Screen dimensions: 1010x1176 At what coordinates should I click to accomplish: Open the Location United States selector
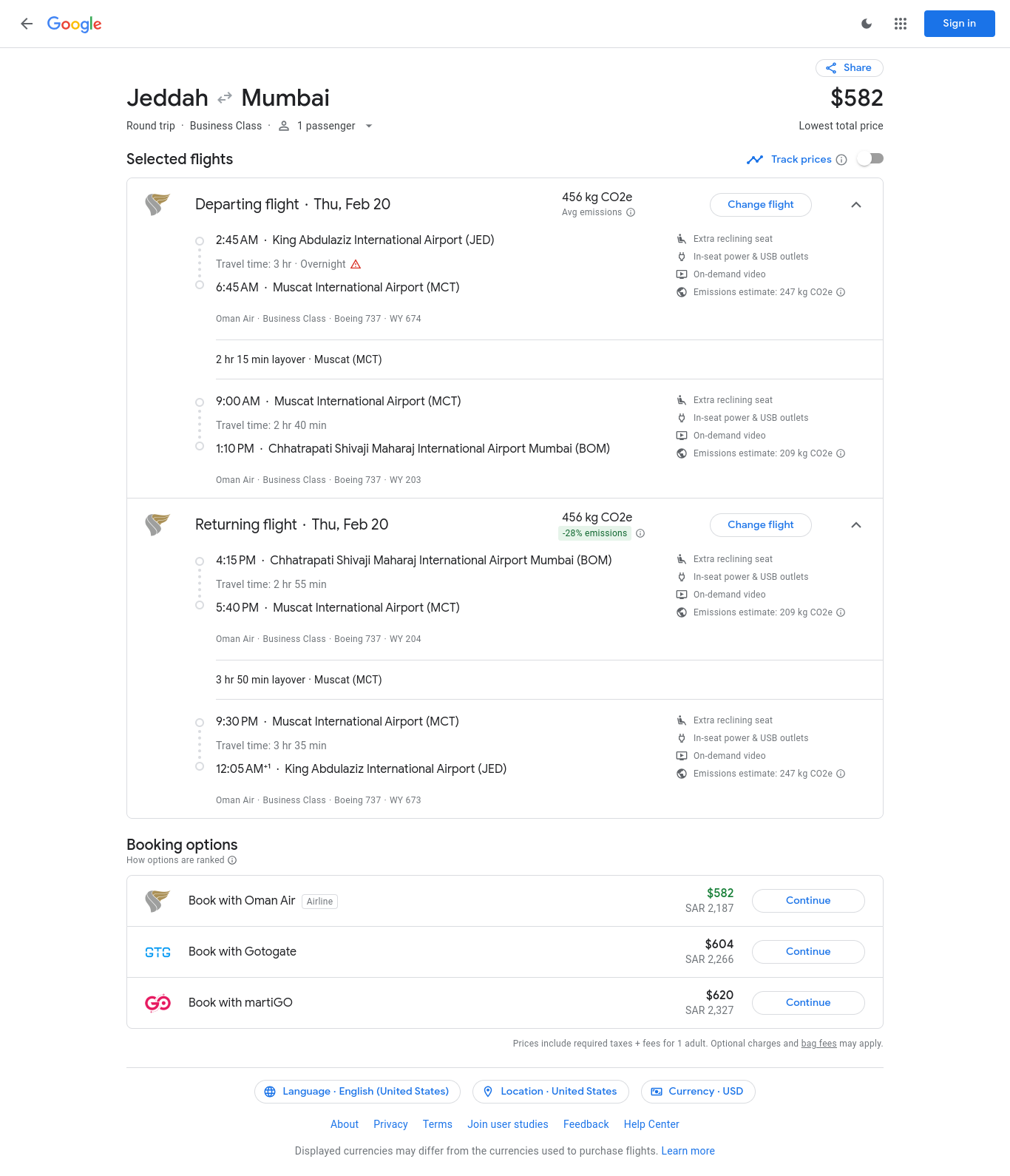[x=550, y=1092]
